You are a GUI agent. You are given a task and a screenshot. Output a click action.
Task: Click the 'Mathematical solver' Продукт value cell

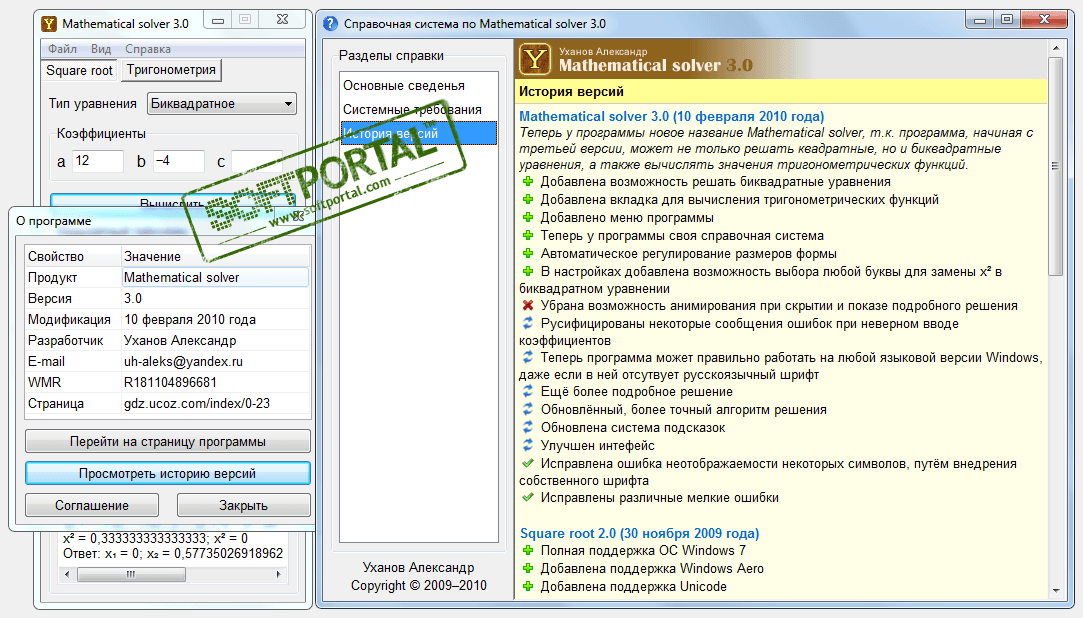point(215,278)
